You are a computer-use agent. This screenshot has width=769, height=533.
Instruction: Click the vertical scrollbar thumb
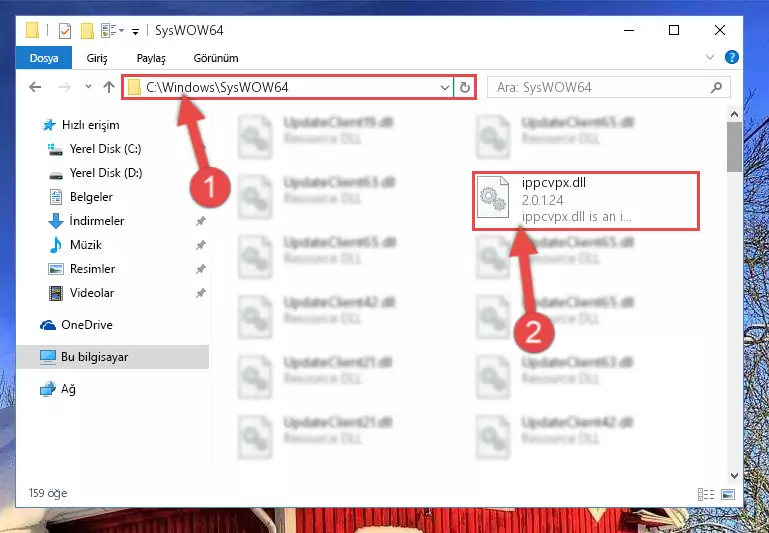pos(734,147)
